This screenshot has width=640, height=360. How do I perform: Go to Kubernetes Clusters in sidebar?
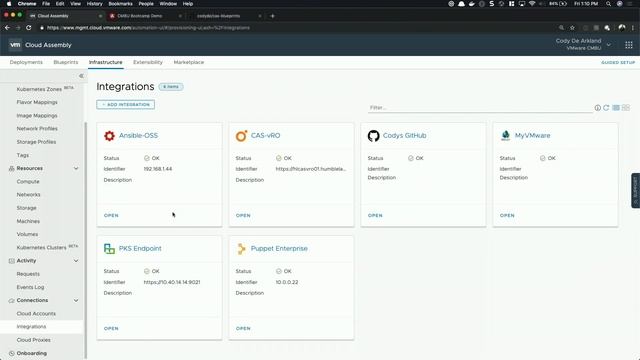coord(41,248)
